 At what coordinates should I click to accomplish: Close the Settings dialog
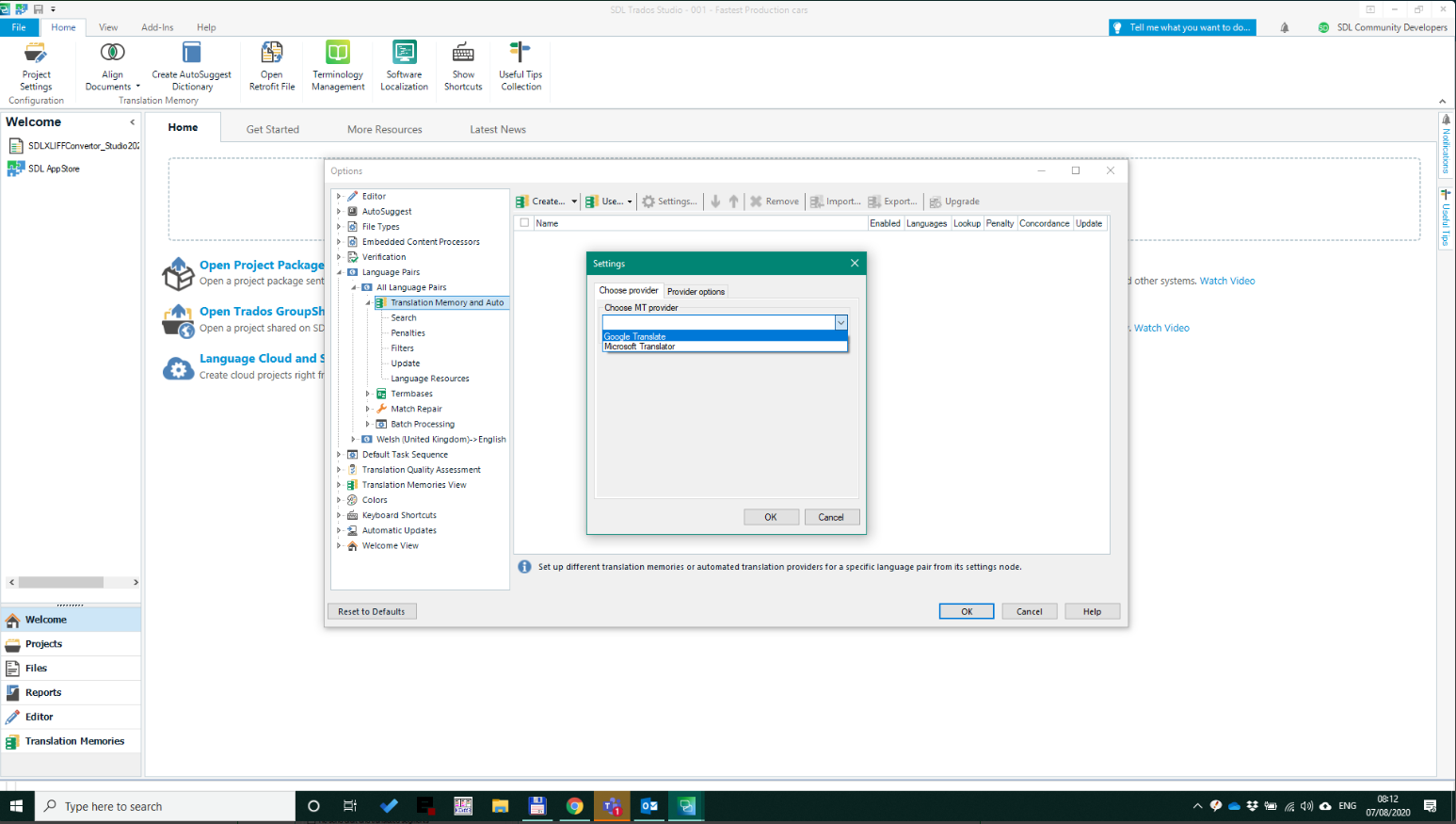(x=855, y=264)
